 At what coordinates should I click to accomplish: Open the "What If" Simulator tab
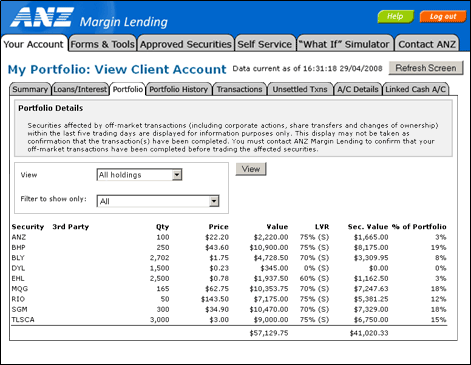coord(344,44)
